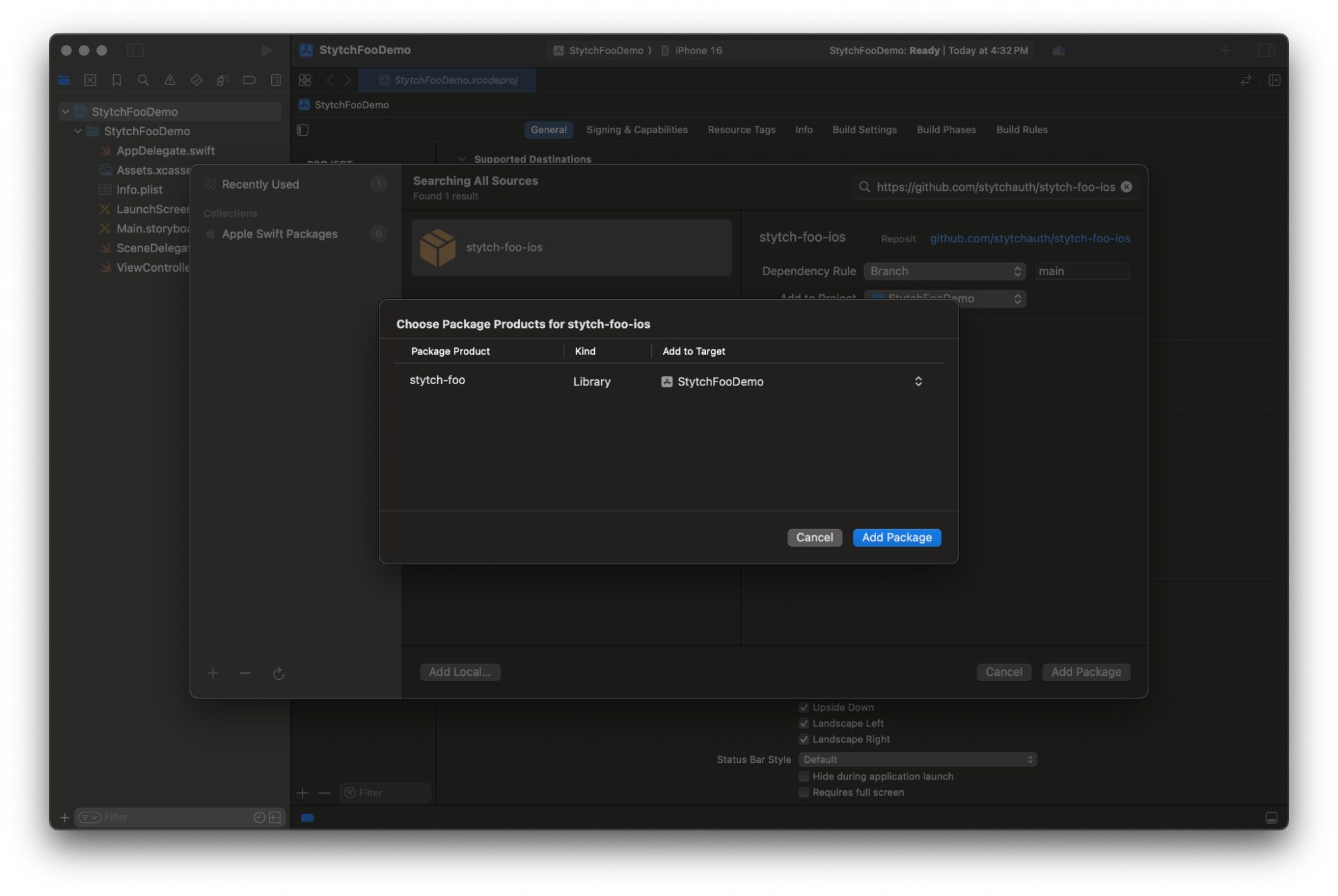The height and width of the screenshot is (896, 1338).
Task: Click the Add Local... button
Action: pos(460,672)
